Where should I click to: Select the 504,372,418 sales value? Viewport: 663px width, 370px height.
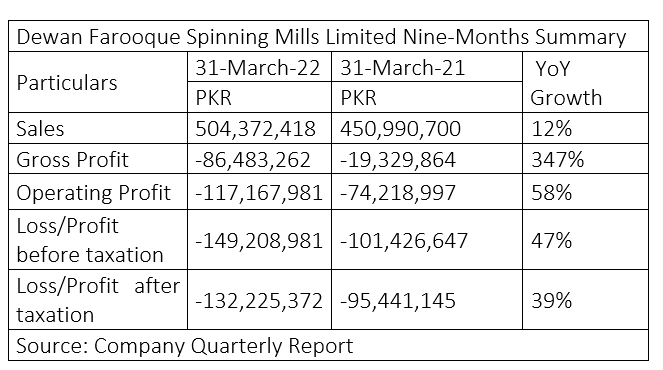click(260, 128)
